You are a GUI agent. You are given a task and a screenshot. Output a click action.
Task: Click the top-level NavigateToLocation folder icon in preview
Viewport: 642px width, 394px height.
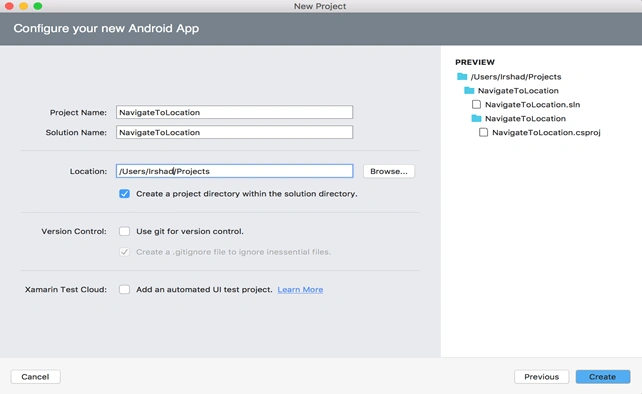(x=469, y=91)
